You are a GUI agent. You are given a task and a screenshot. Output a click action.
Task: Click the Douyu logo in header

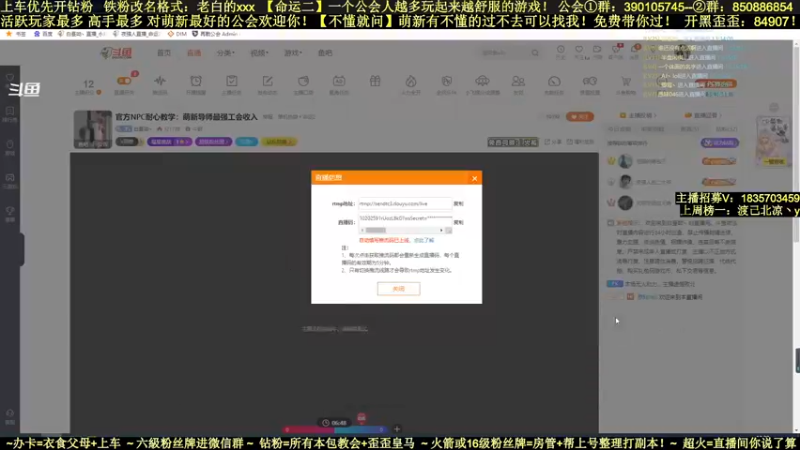tap(116, 53)
